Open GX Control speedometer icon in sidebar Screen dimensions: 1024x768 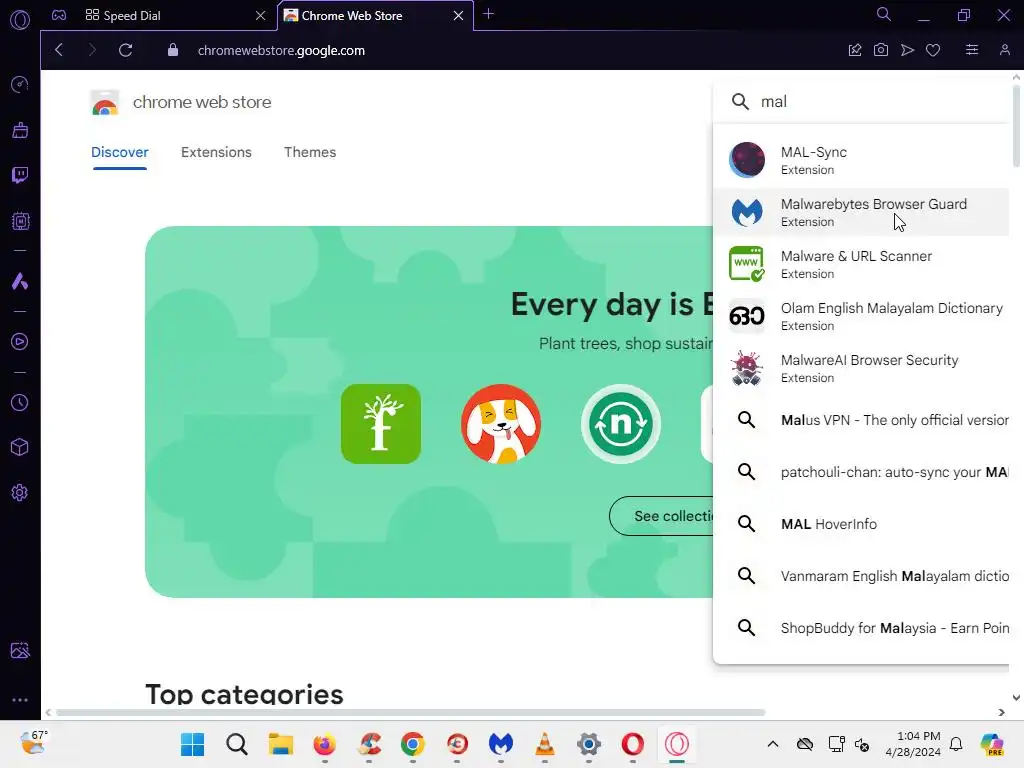[20, 84]
